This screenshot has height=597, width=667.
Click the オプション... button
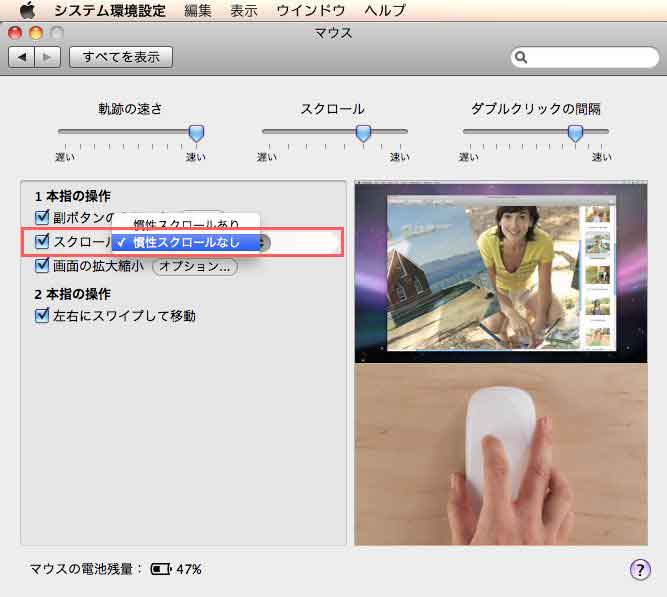click(x=194, y=266)
